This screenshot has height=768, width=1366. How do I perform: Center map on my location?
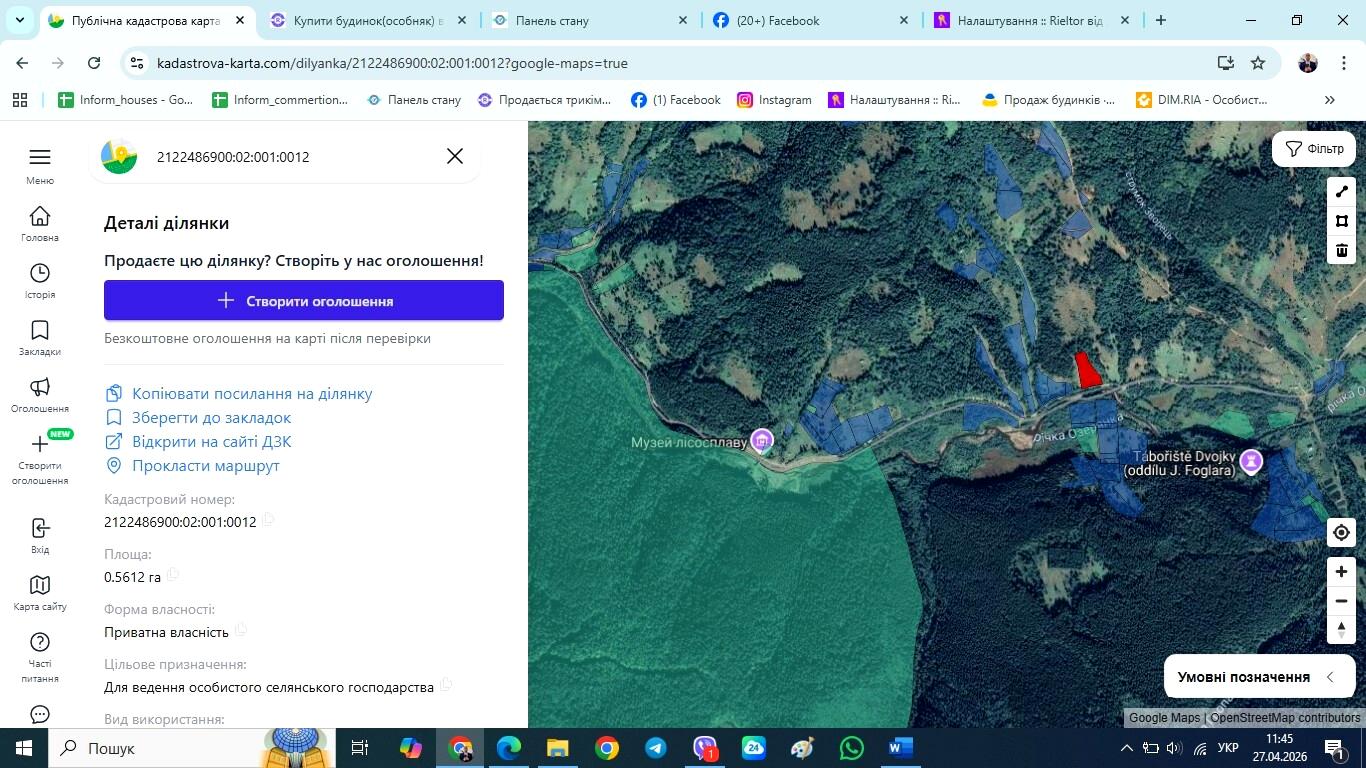pos(1342,533)
